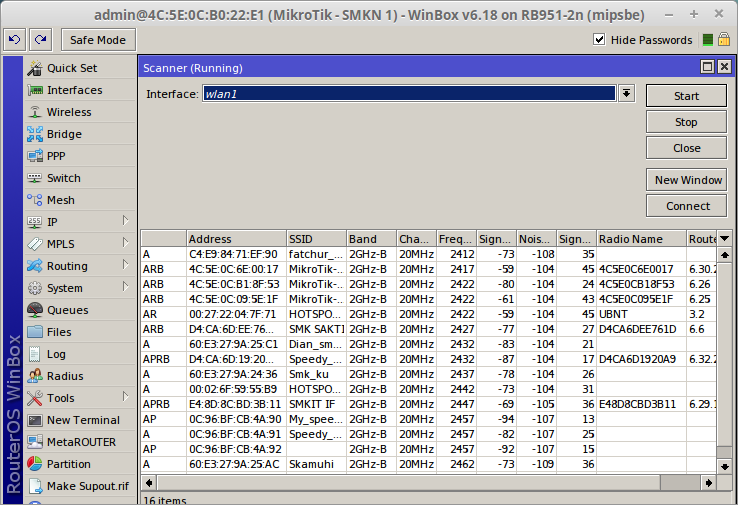738x505 pixels.
Task: Click the Close button in Scanner
Action: pyautogui.click(x=686, y=148)
